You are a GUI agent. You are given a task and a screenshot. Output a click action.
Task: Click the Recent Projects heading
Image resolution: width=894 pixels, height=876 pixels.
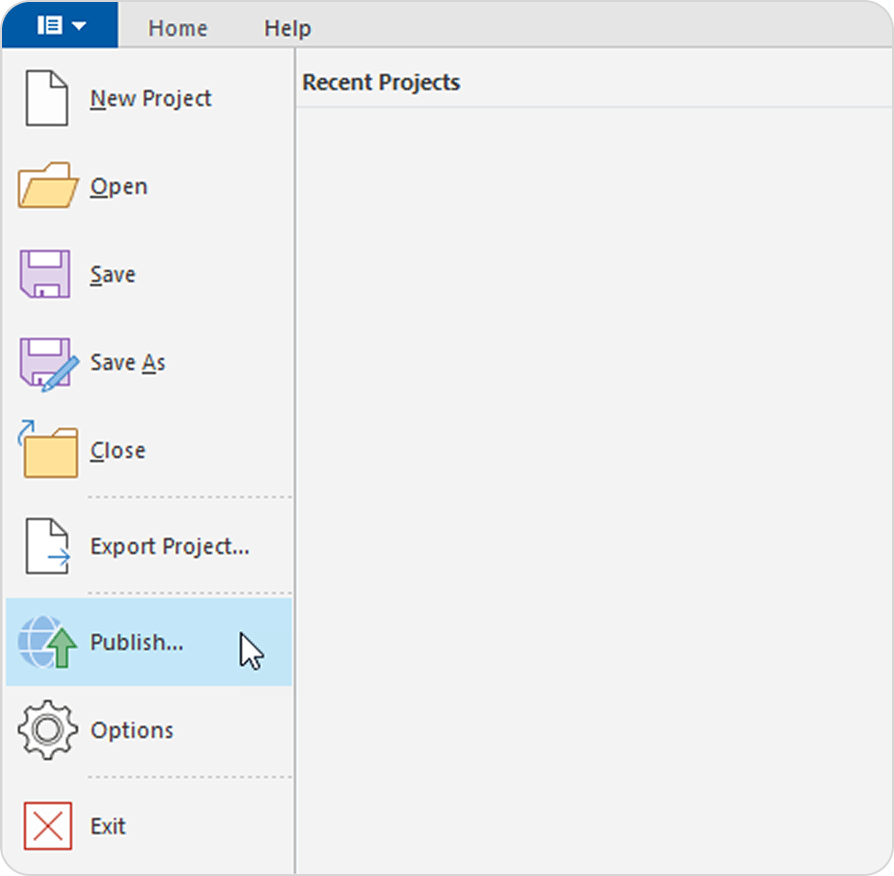(381, 82)
